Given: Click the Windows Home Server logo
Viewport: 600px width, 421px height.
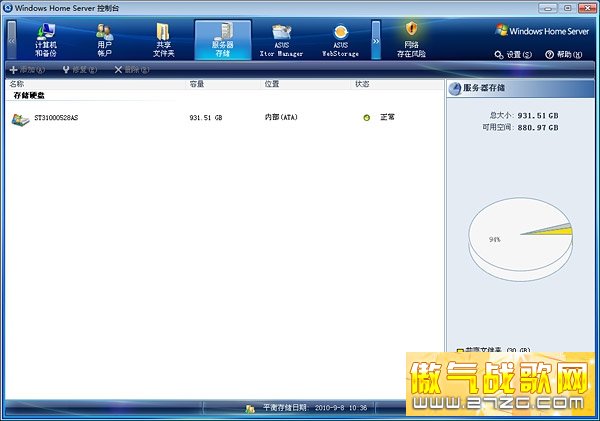Looking at the screenshot, I should [541, 31].
